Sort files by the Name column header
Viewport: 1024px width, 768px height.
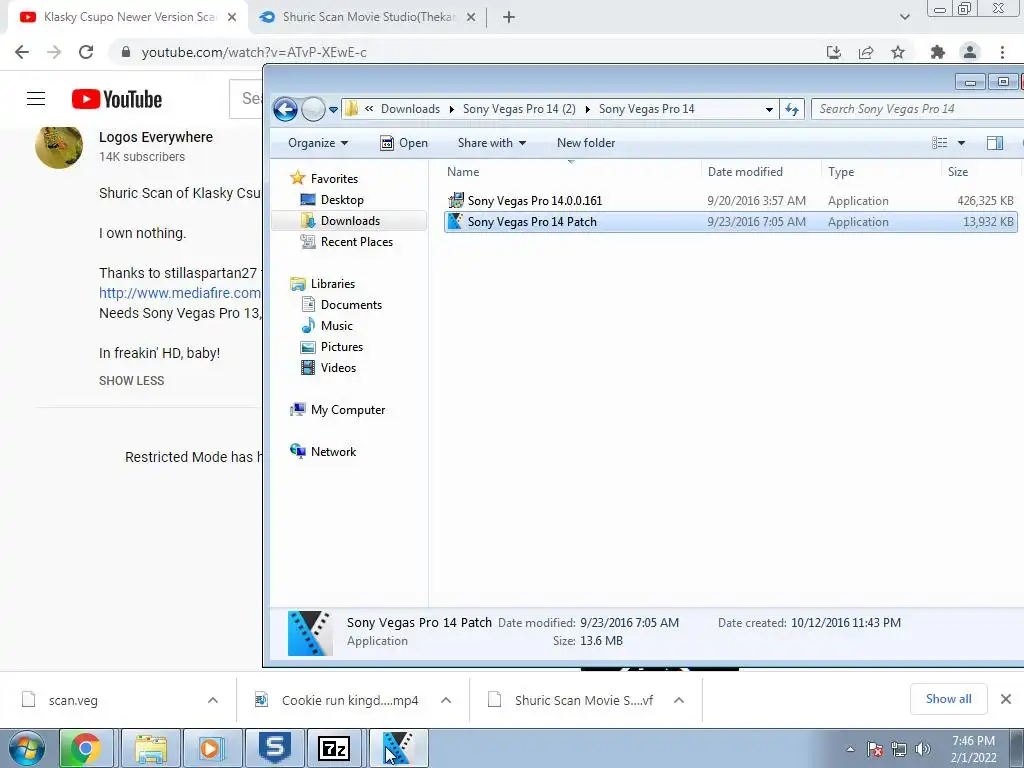click(x=463, y=172)
